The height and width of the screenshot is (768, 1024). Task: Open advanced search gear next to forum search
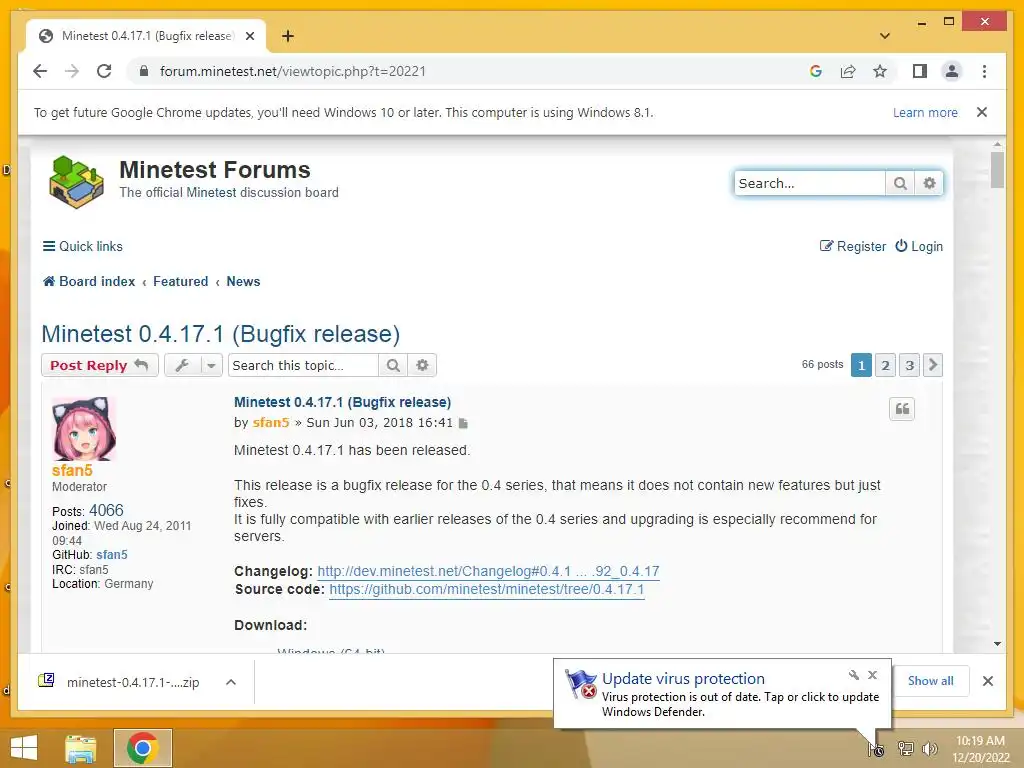pyautogui.click(x=929, y=184)
